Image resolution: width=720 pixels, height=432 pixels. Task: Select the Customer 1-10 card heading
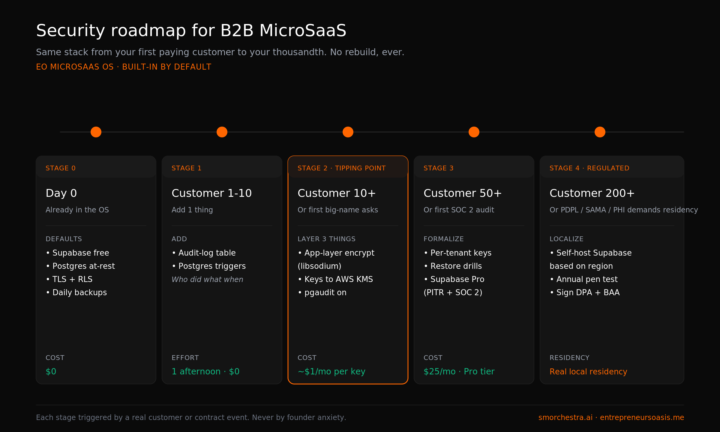(x=212, y=193)
